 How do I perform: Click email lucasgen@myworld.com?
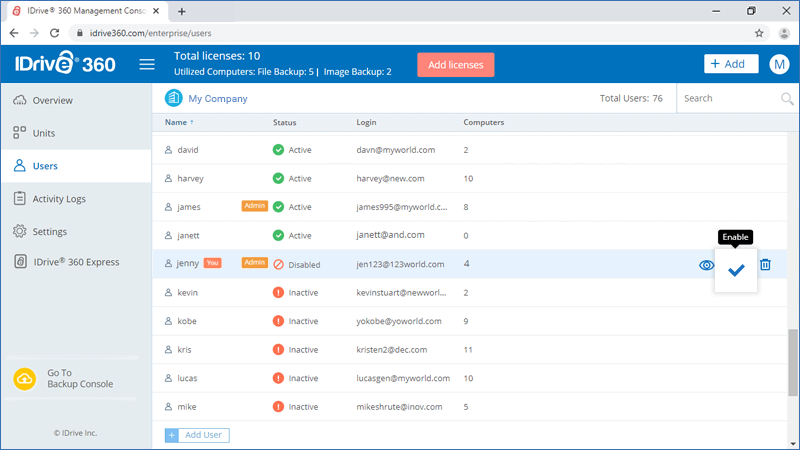pos(403,378)
